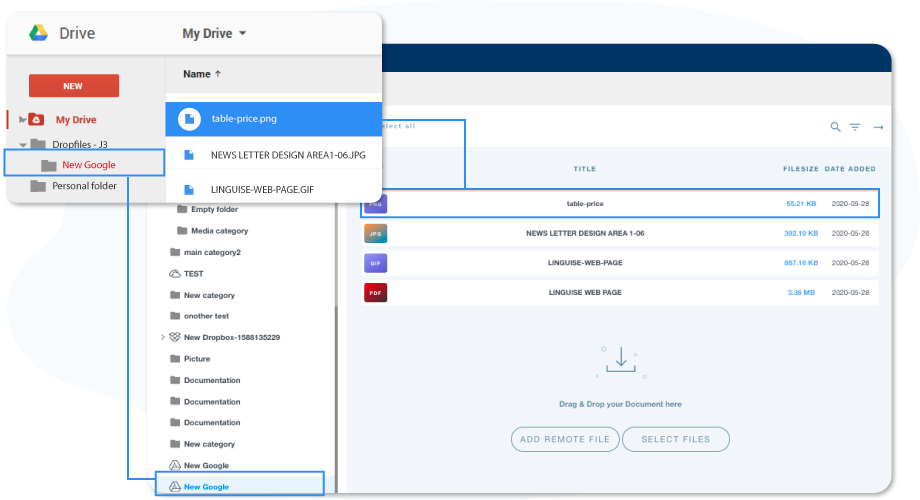Select main category2 in the tree

pyautogui.click(x=212, y=252)
